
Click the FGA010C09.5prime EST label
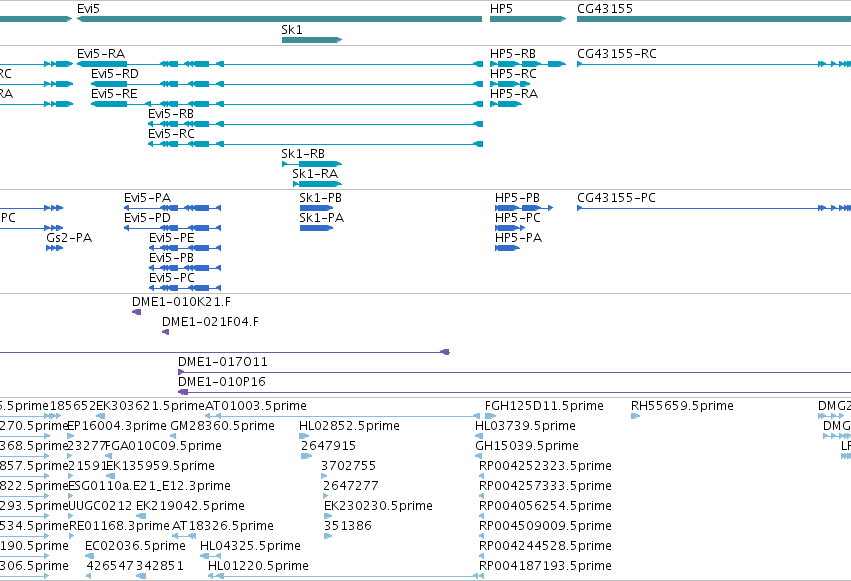(x=163, y=446)
